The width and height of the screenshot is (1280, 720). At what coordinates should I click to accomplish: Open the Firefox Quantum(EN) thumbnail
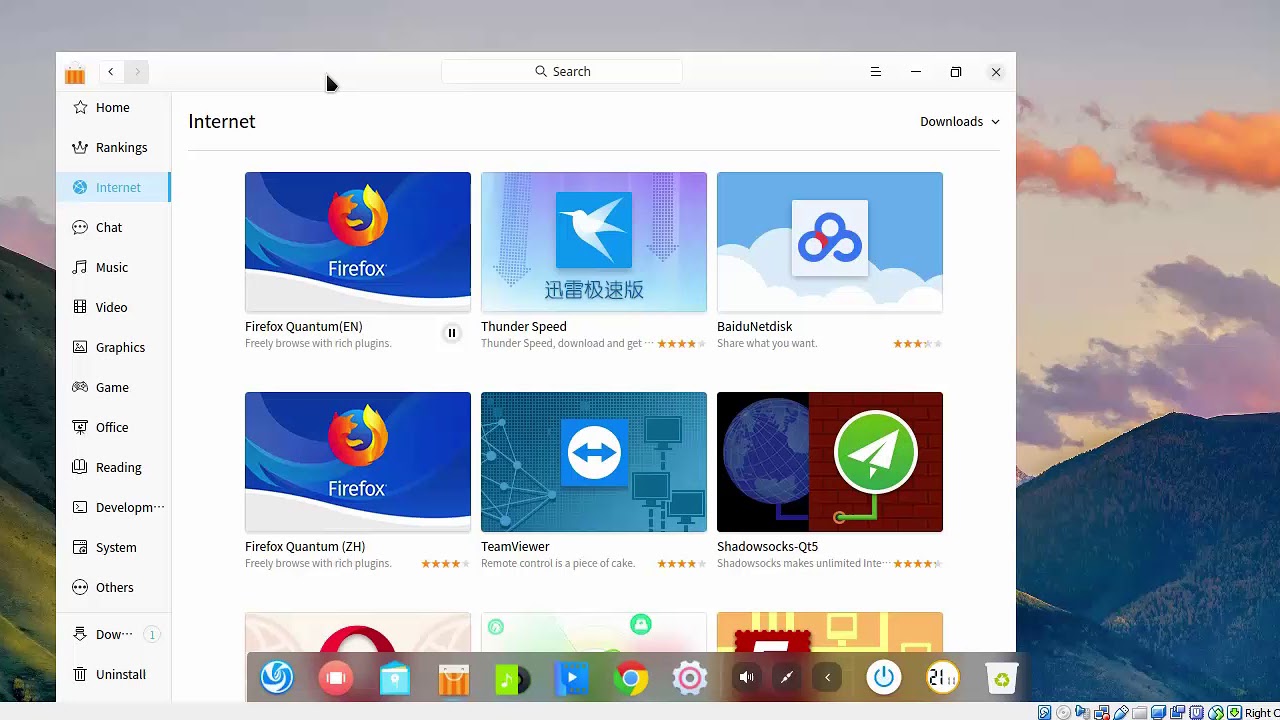click(x=358, y=242)
